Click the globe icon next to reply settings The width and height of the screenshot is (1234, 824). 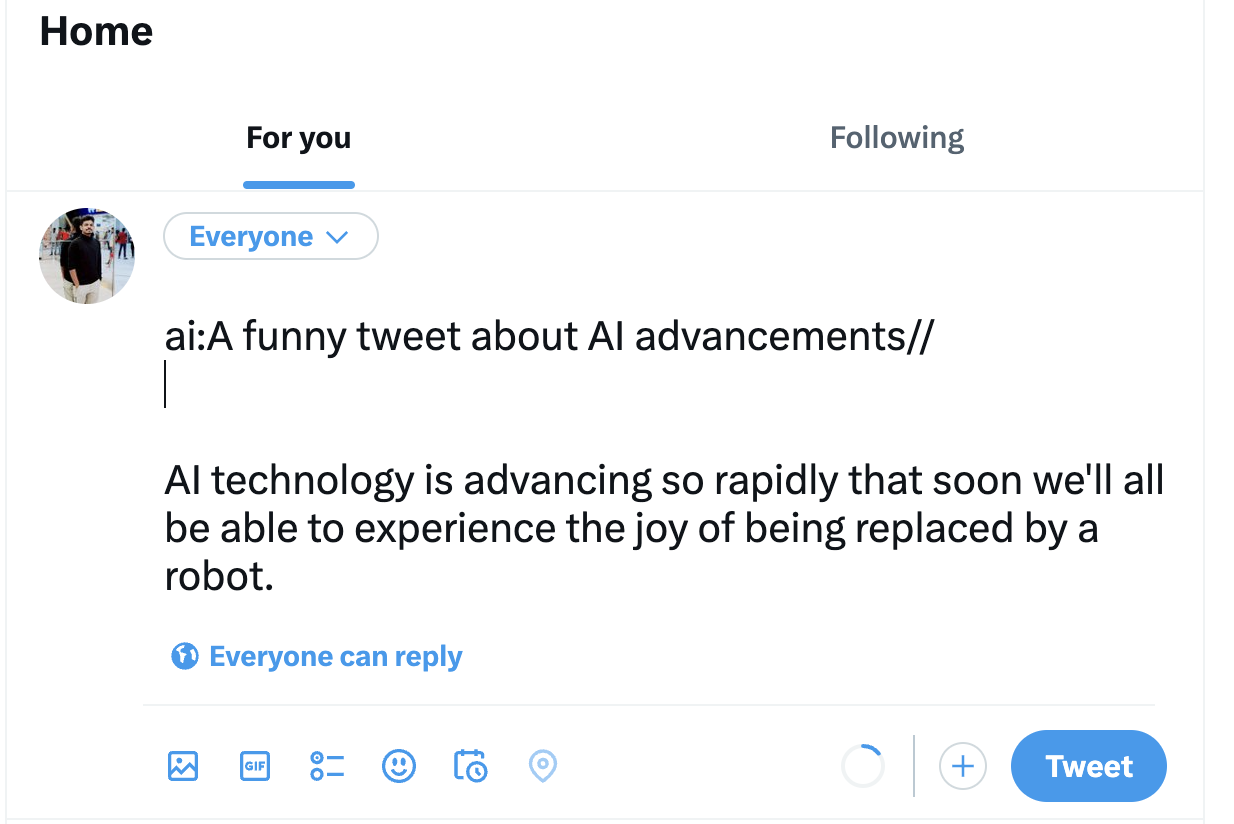(185, 656)
